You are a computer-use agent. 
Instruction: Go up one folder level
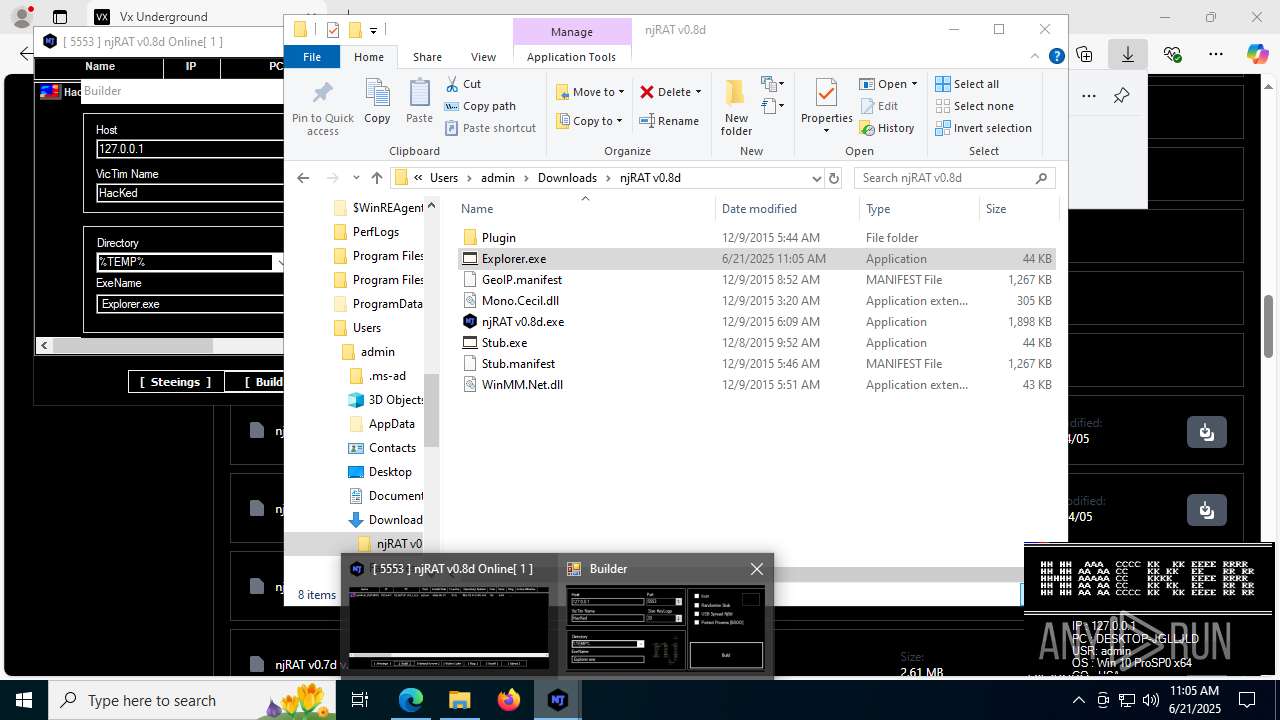click(x=376, y=178)
